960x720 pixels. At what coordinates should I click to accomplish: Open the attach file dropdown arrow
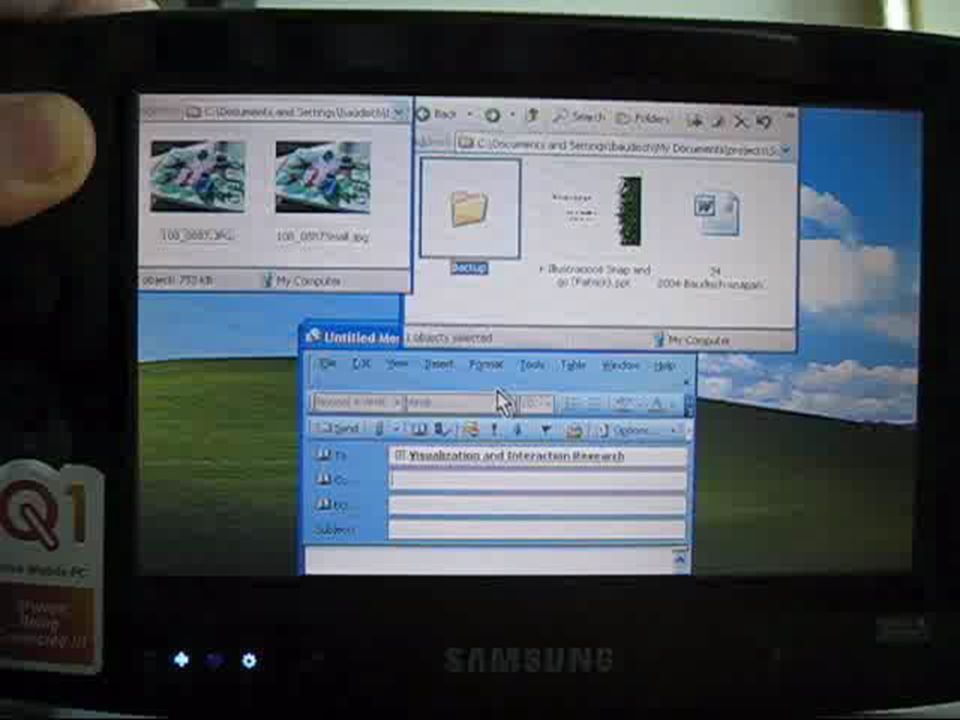pos(396,429)
